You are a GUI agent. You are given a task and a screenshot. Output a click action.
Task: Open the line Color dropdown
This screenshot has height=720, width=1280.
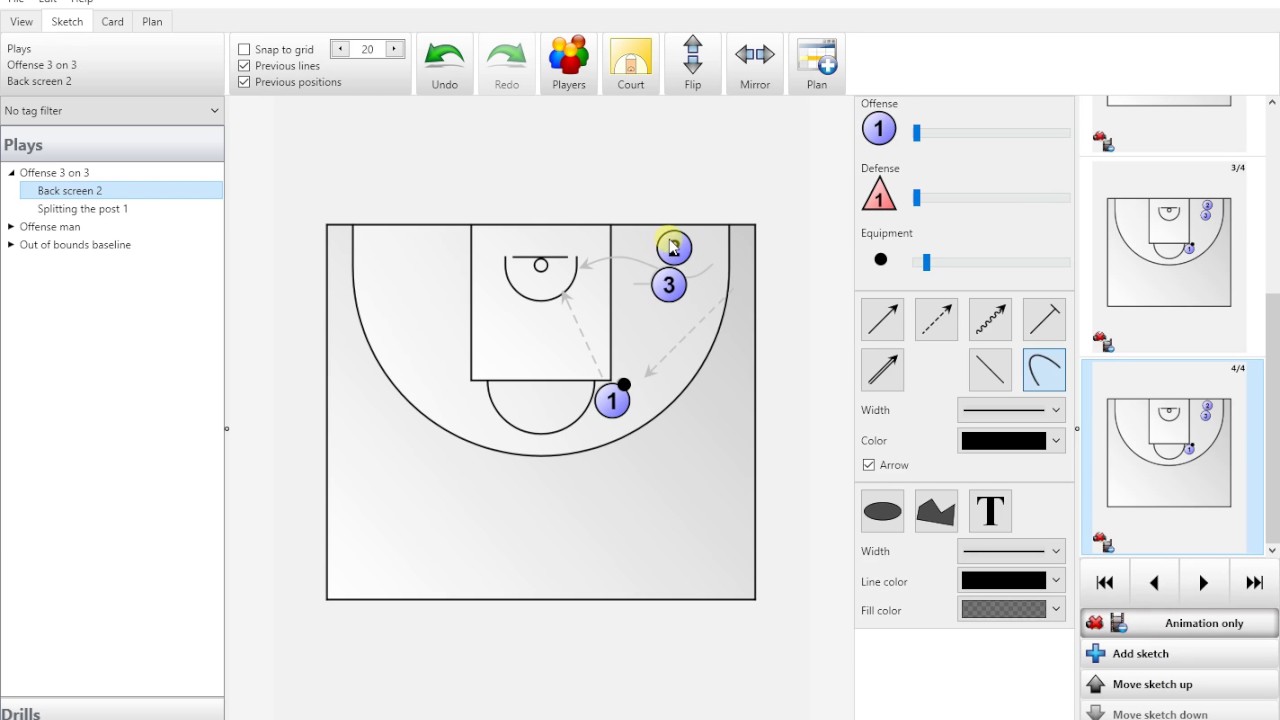coord(1012,440)
